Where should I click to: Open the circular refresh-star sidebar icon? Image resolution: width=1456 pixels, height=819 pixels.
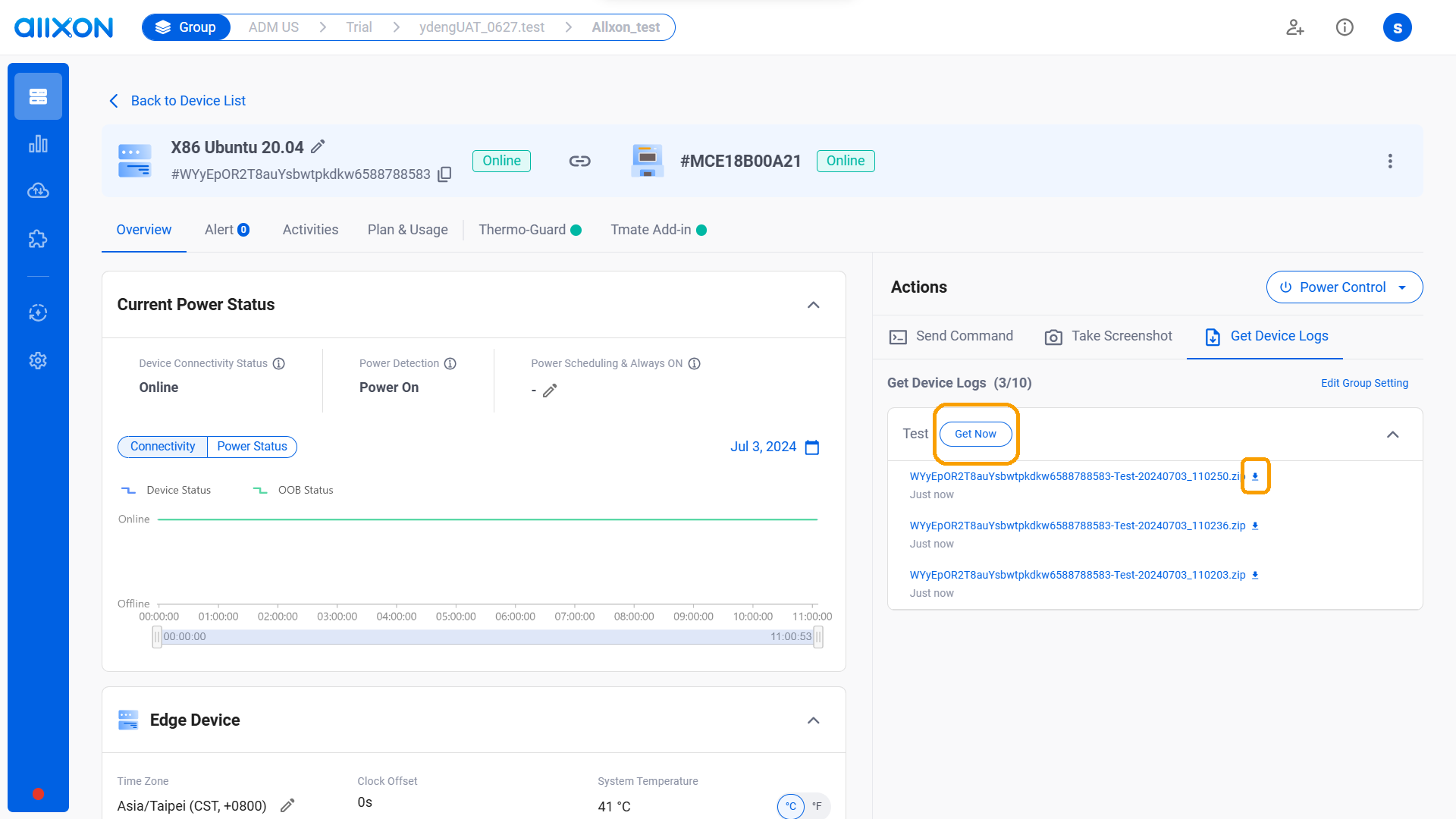pos(38,312)
